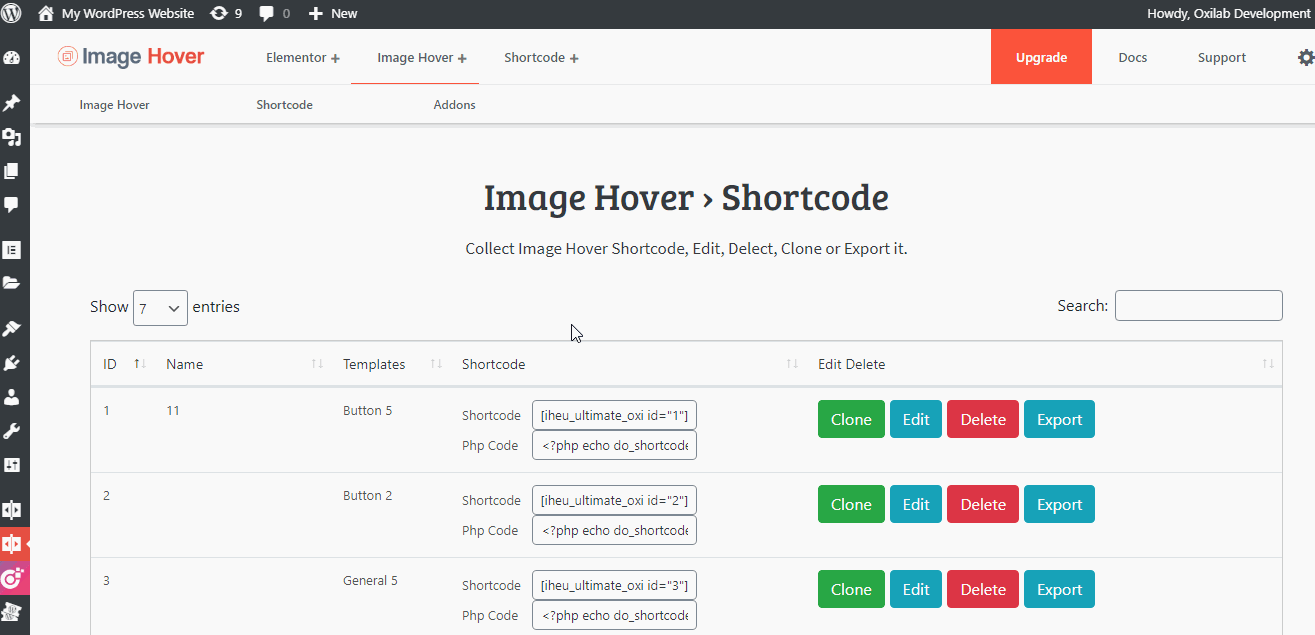The height and width of the screenshot is (635, 1315).
Task: Click the Php Code field in row 2
Action: (614, 530)
